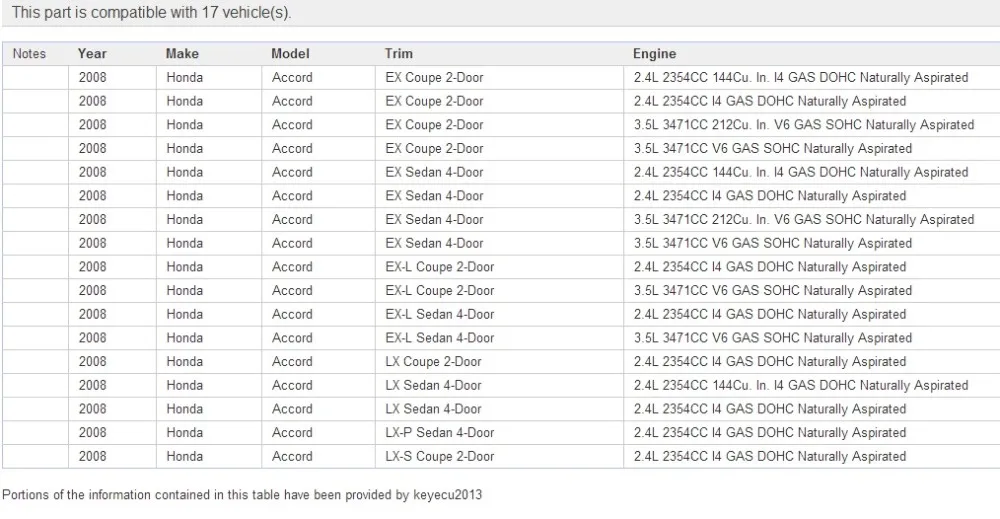The width and height of the screenshot is (1000, 519).
Task: Click the 3.5L engine cell for EX-L Coupe
Action: click(812, 290)
